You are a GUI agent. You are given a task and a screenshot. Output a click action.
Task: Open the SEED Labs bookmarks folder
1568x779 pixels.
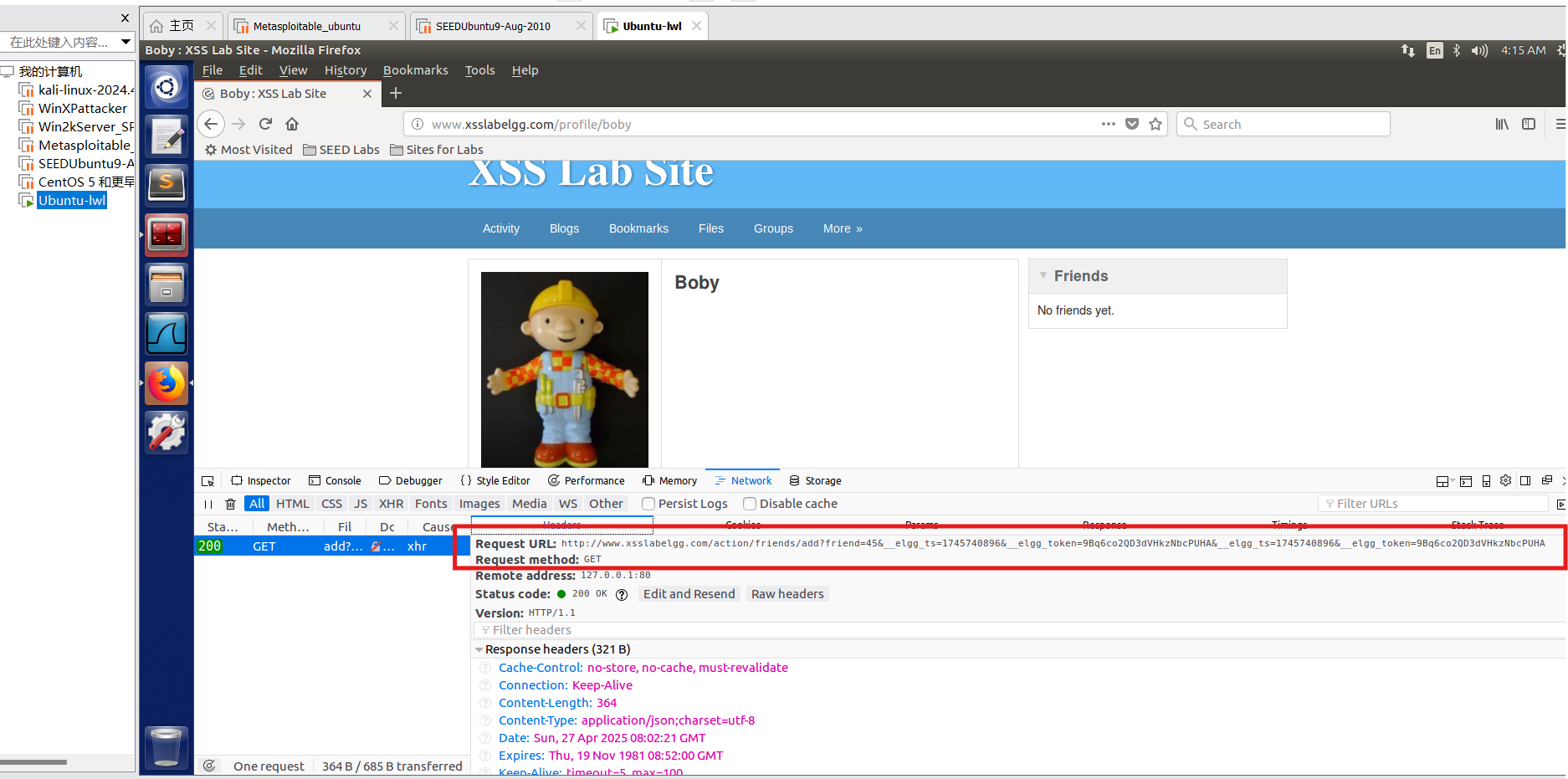pyautogui.click(x=341, y=150)
